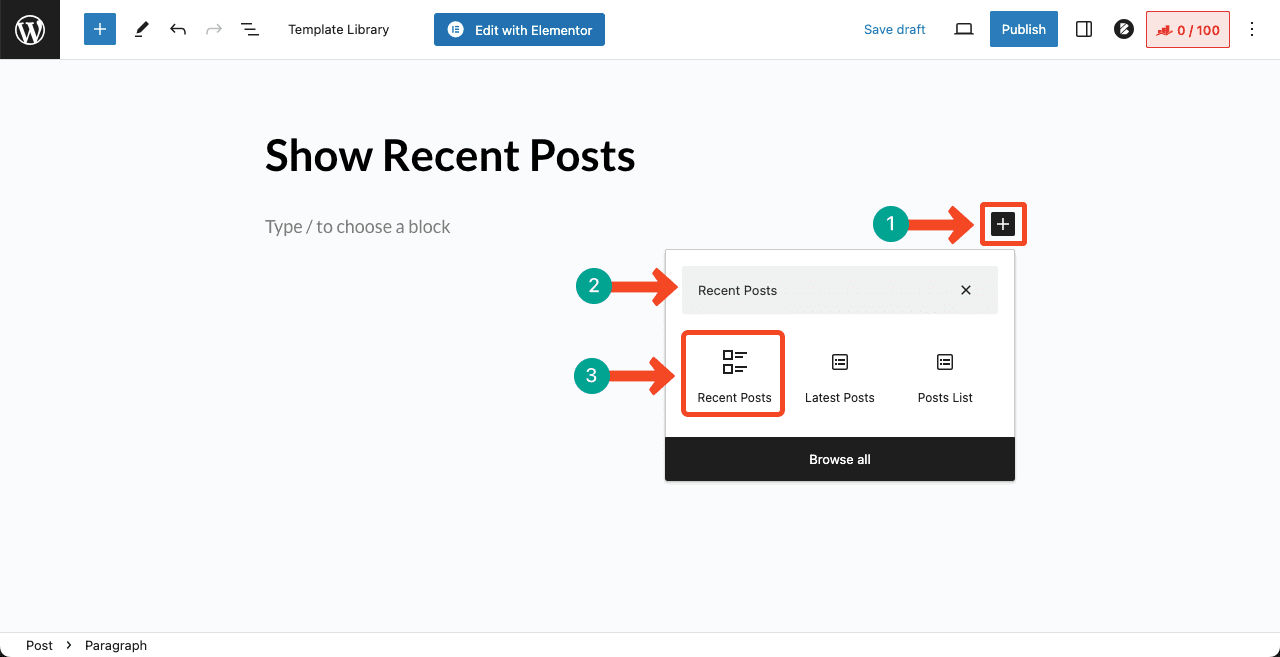
Task: Click the redo arrow icon
Action: [x=214, y=30]
